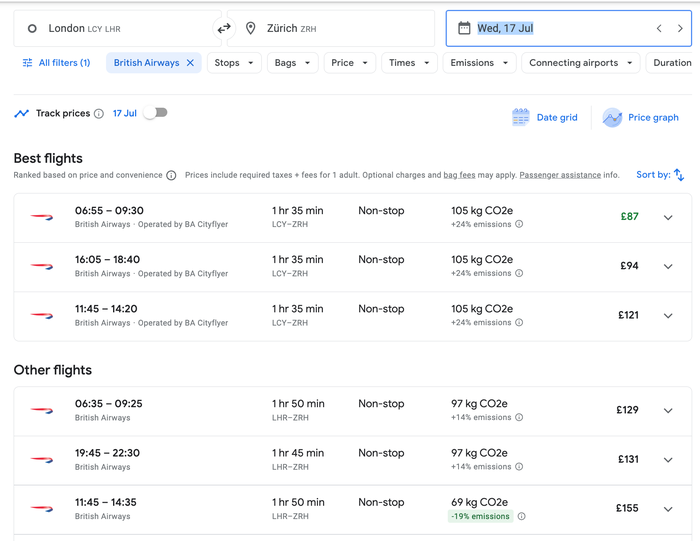The height and width of the screenshot is (541, 700).
Task: Open the Date grid view
Action: [x=545, y=117]
